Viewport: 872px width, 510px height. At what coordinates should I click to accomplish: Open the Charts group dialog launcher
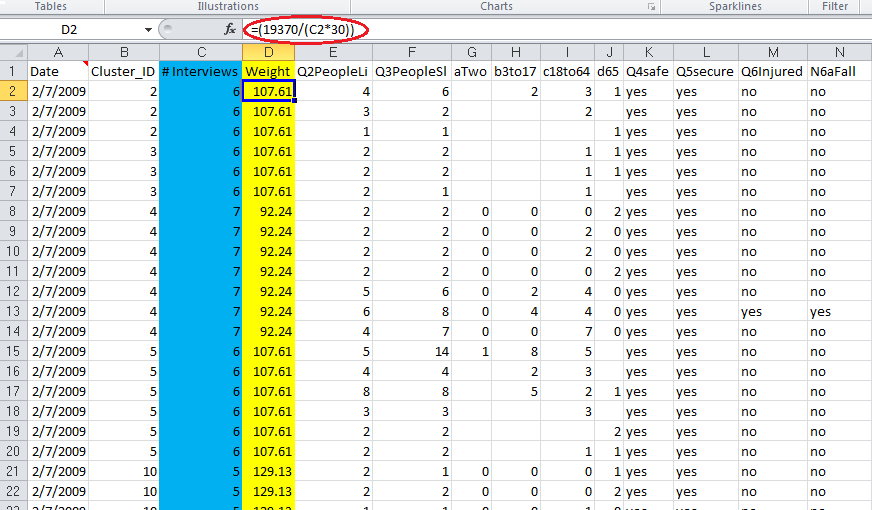(652, 7)
